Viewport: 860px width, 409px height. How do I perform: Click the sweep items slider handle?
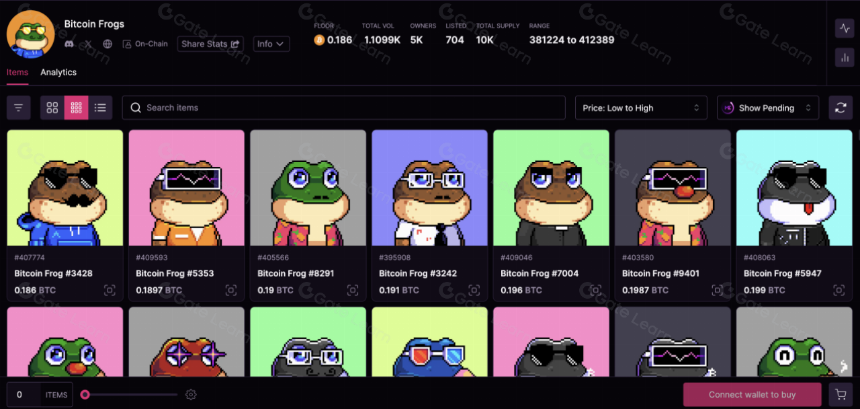[x=85, y=394]
